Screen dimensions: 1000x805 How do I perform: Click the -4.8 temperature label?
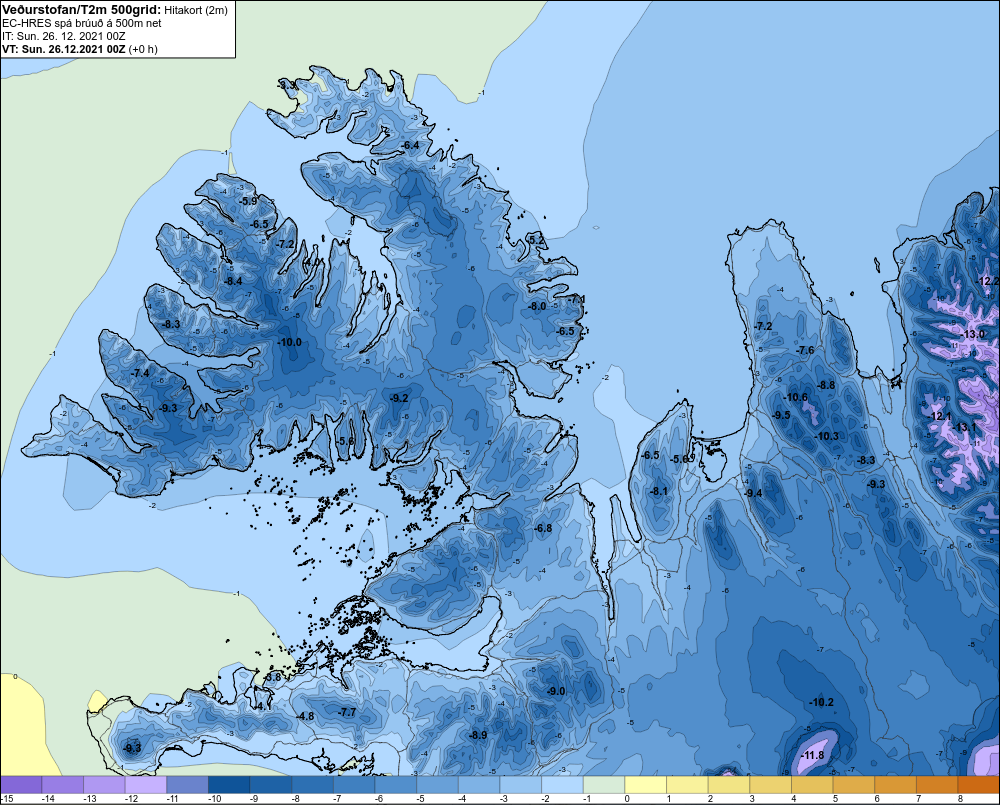point(305,716)
